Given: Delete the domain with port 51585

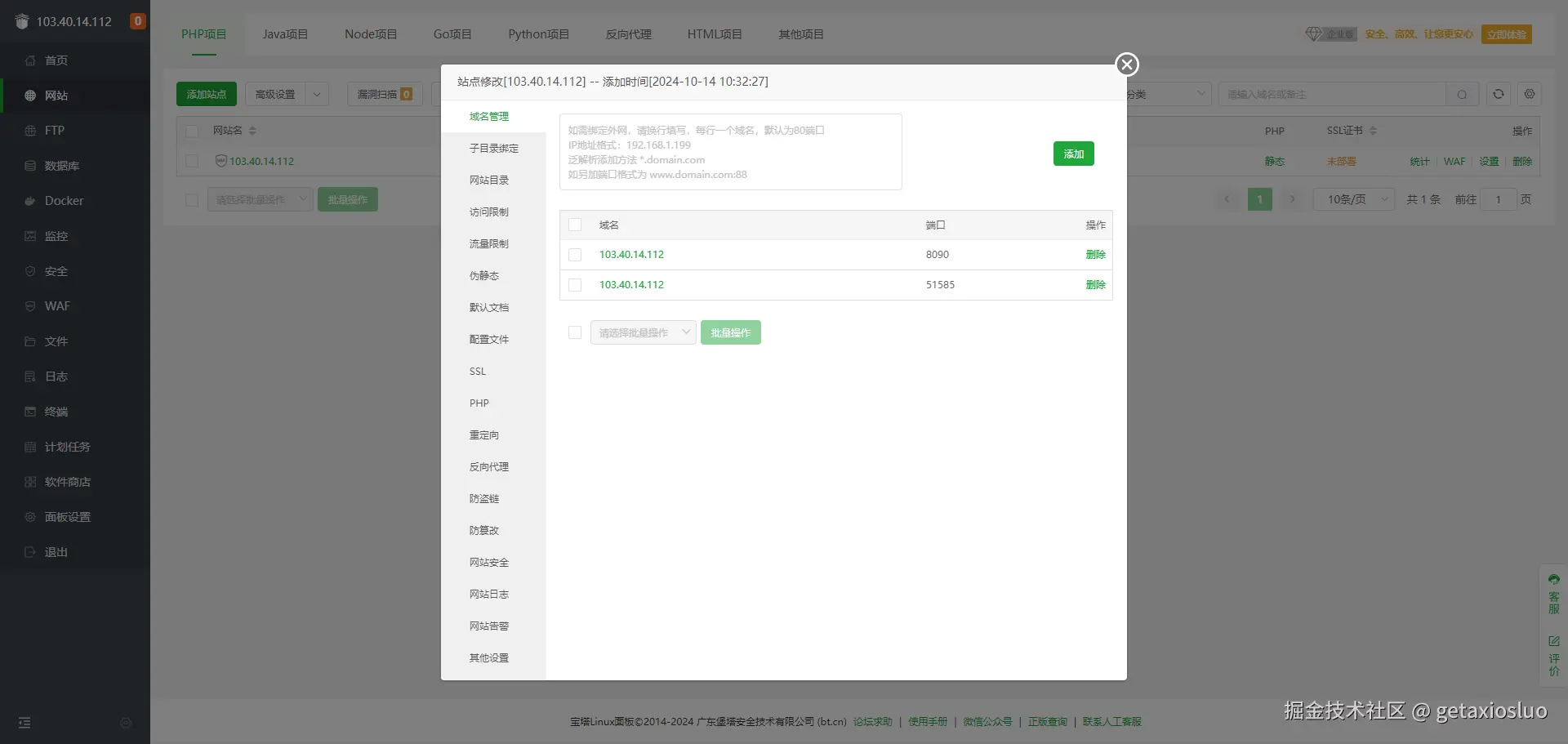Looking at the screenshot, I should [1095, 285].
